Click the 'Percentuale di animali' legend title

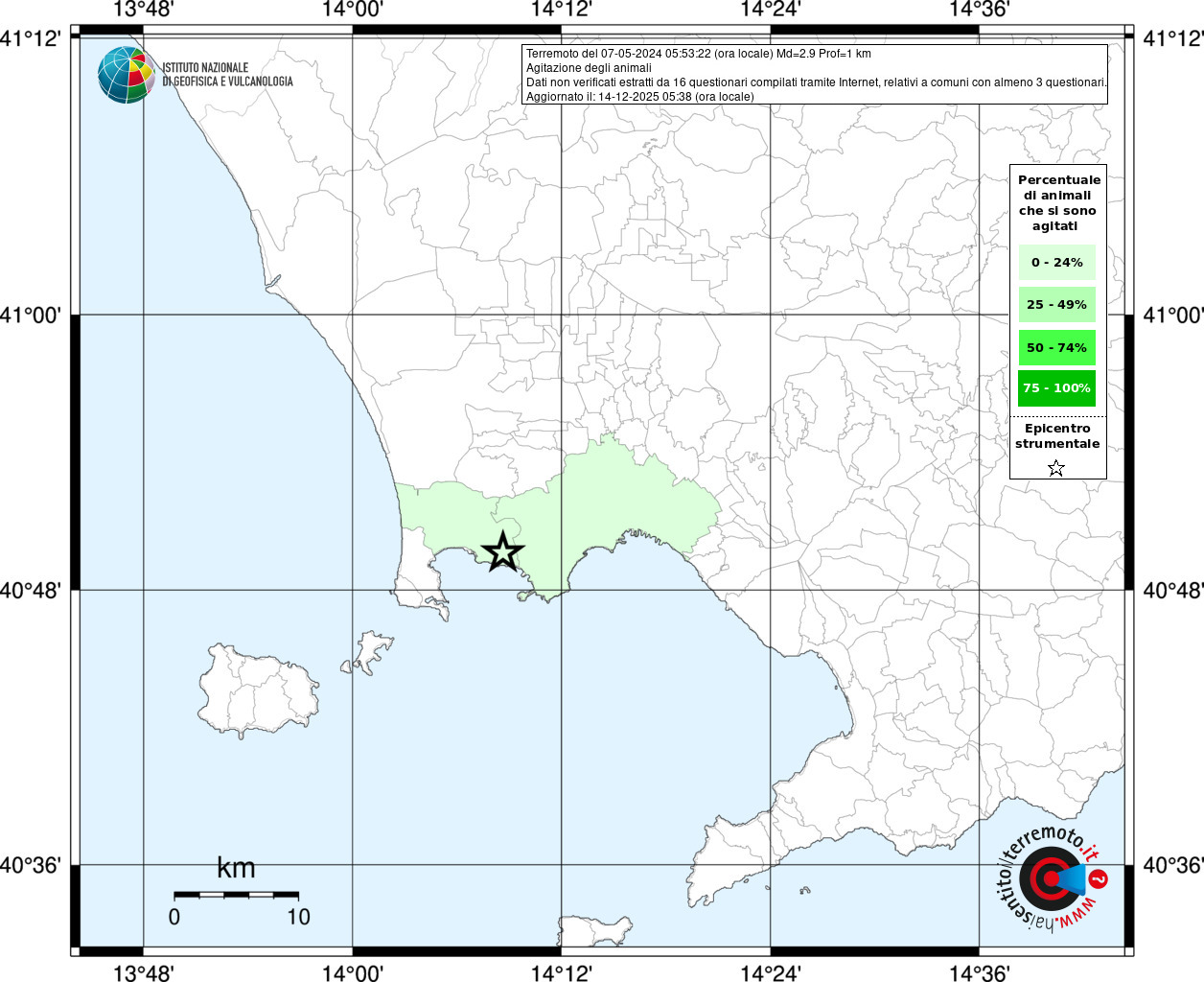click(x=1058, y=202)
